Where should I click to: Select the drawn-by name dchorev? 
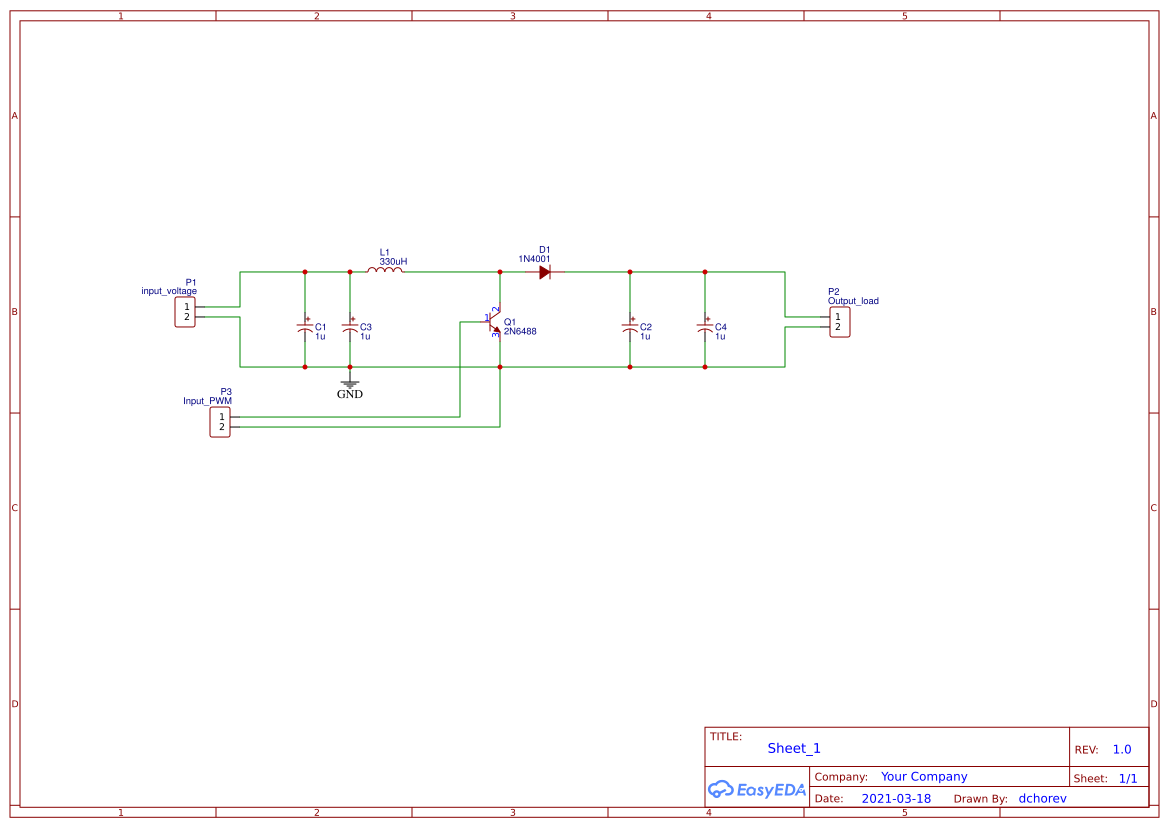[x=1042, y=798]
